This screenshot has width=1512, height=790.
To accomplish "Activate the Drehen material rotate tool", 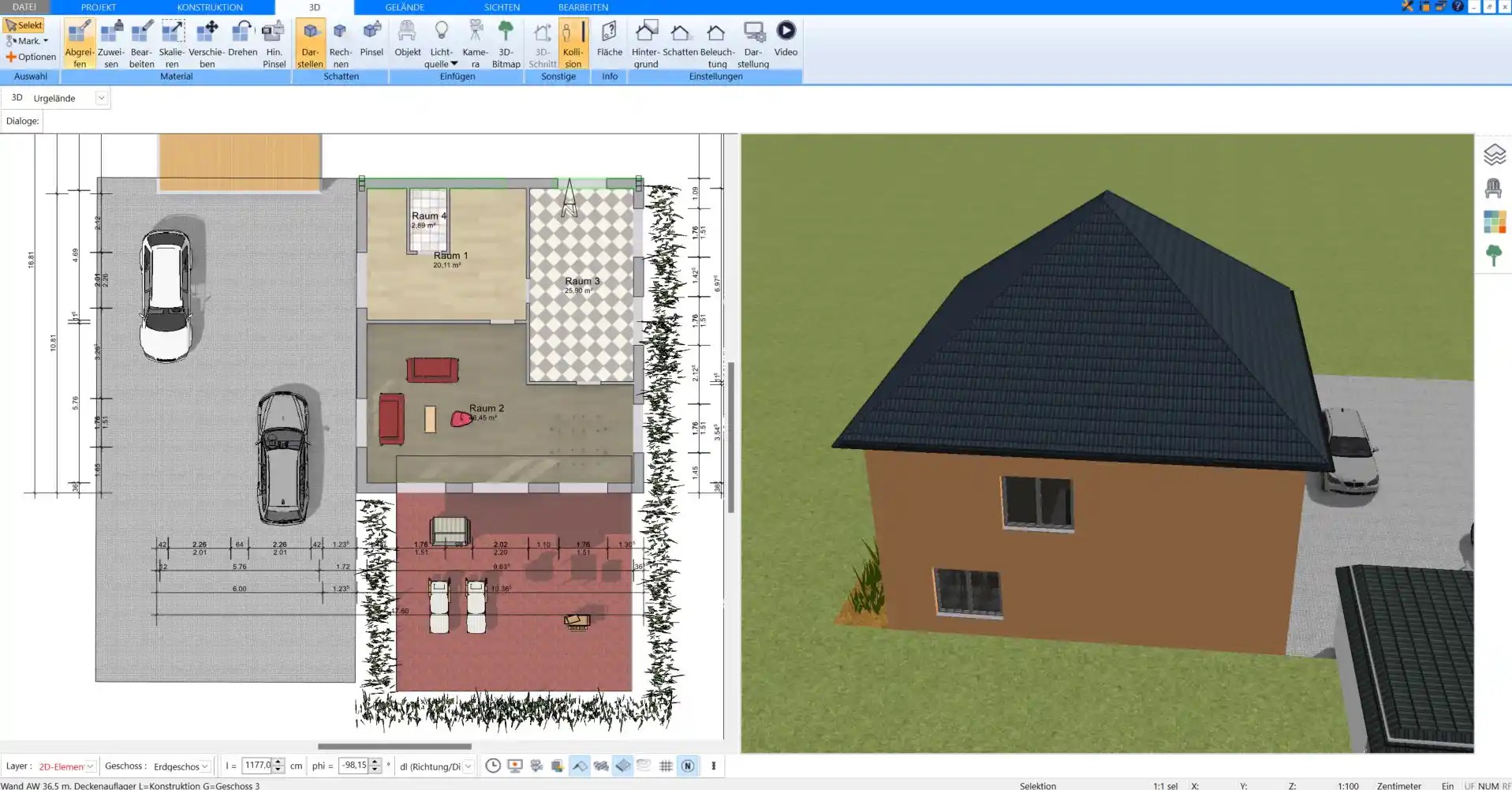I will tap(243, 39).
